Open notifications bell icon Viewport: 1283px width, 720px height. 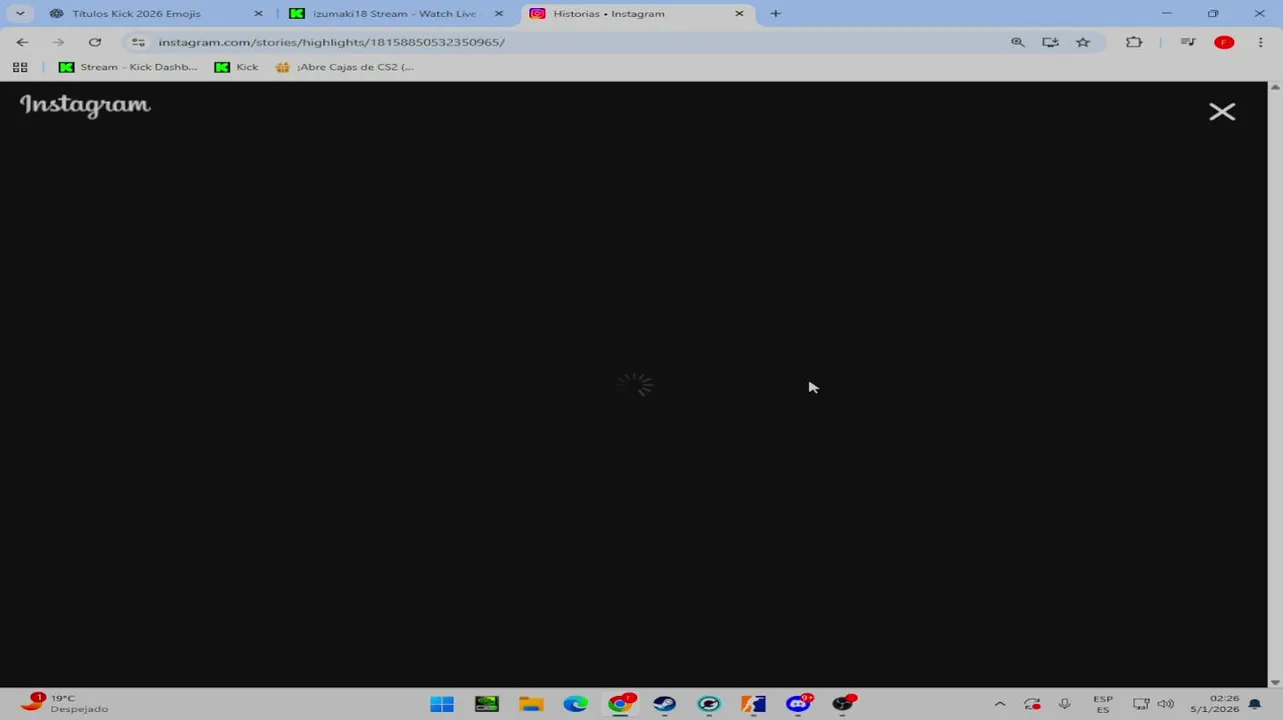pyautogui.click(x=1255, y=704)
